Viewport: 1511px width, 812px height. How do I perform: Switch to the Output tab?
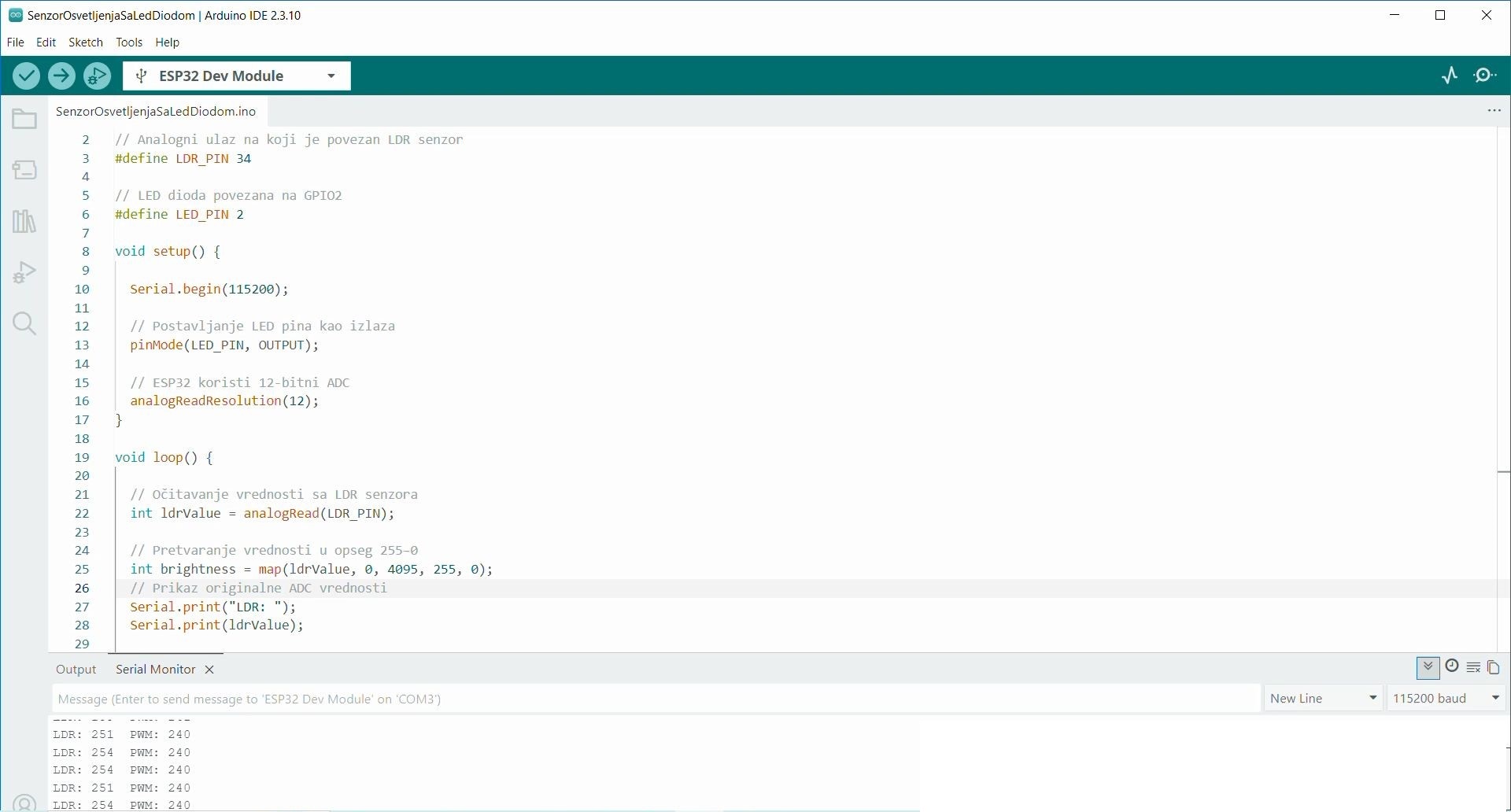point(76,670)
